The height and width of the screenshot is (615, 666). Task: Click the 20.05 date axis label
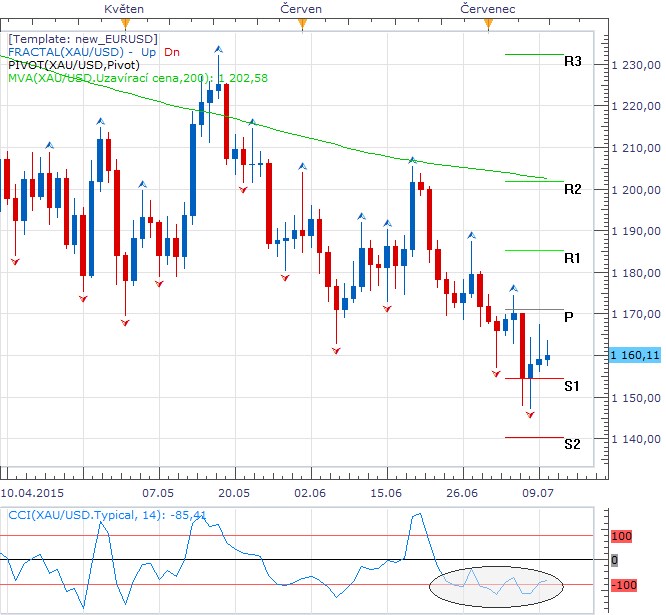[234, 493]
